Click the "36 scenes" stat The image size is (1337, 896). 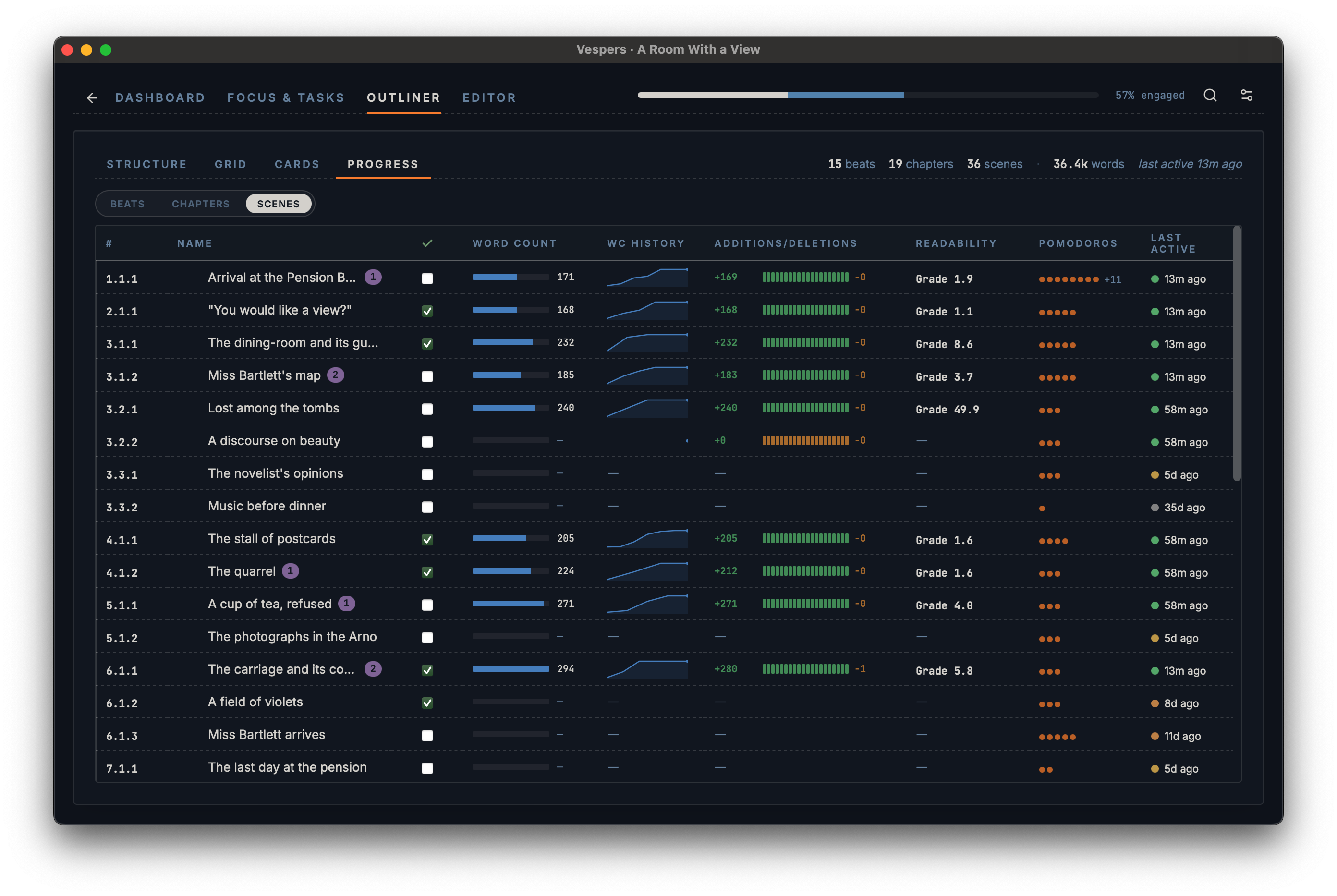994,164
